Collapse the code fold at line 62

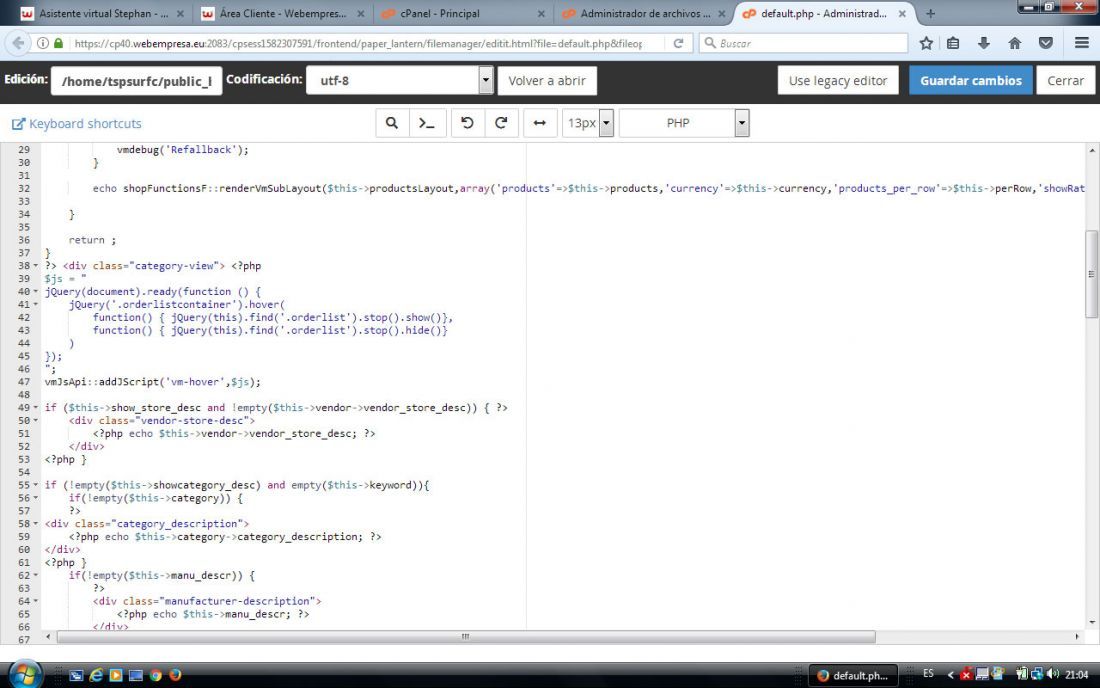(36, 575)
